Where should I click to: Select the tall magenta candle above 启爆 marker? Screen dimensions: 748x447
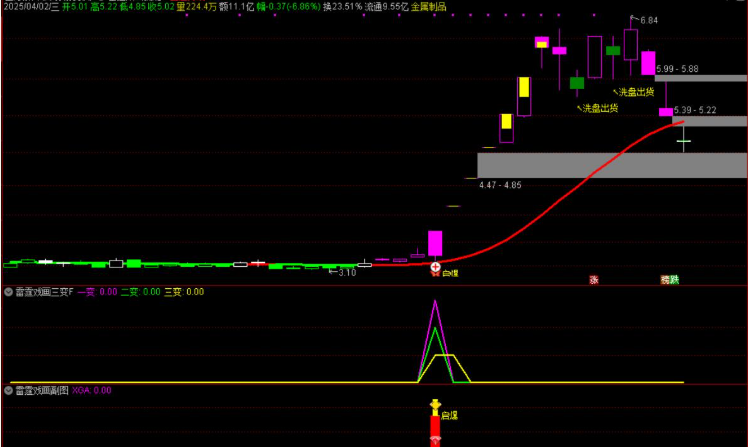pyautogui.click(x=435, y=243)
